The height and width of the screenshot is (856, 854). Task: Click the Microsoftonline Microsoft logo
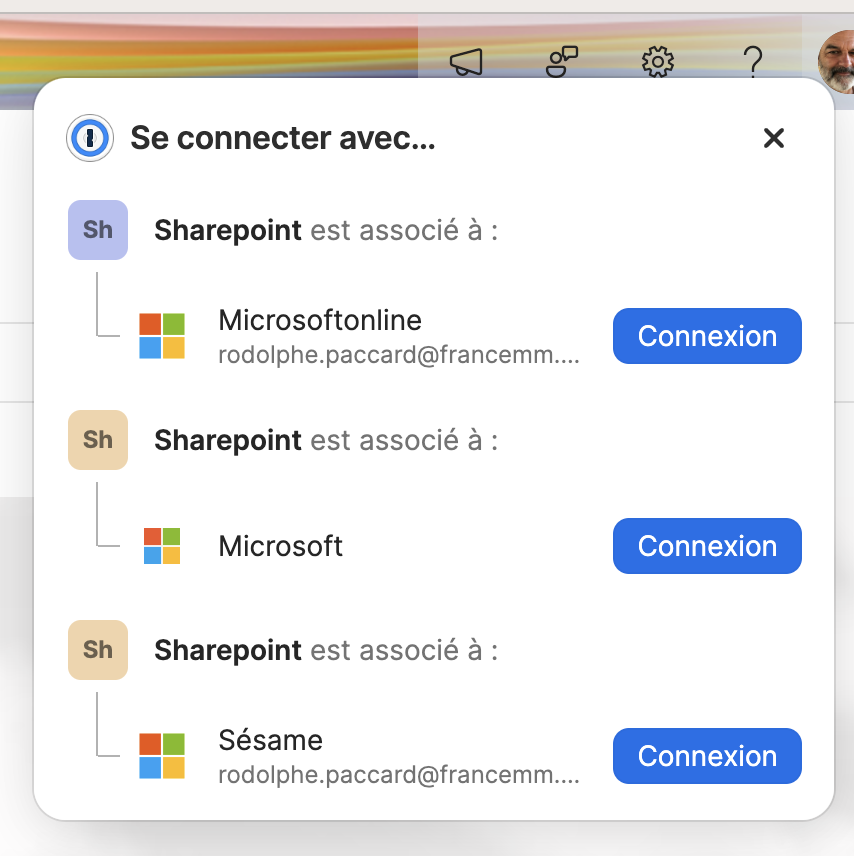coord(162,336)
